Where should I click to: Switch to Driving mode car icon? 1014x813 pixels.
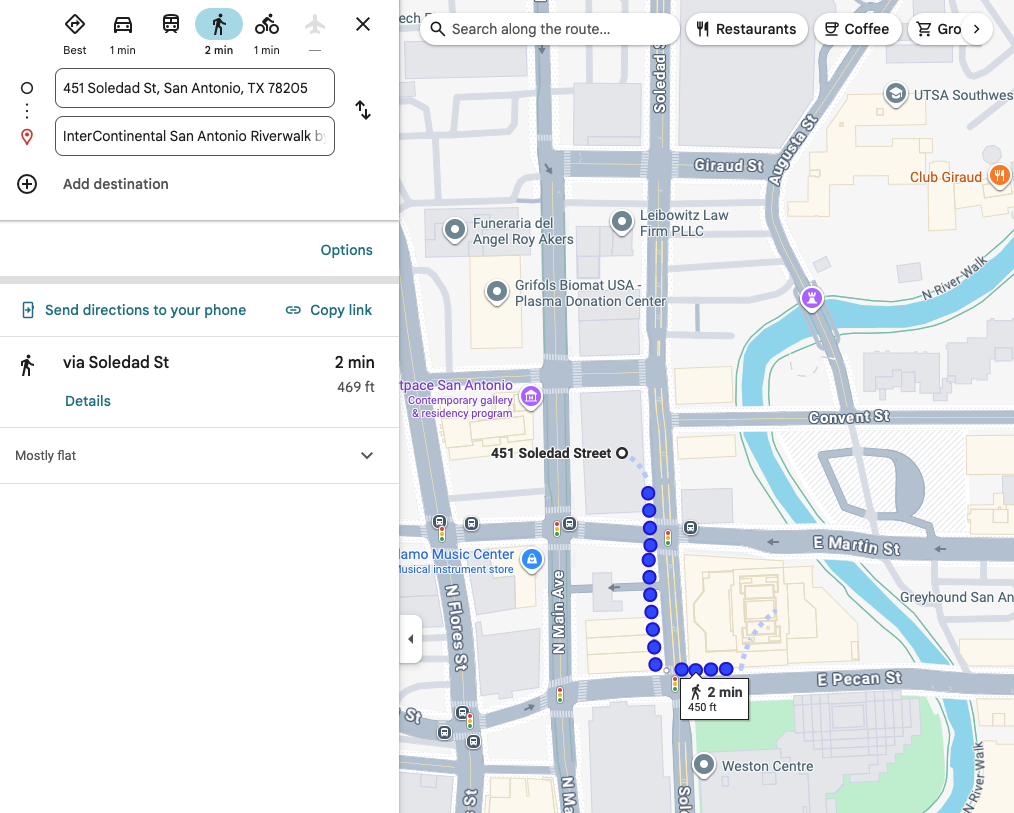pyautogui.click(x=123, y=25)
